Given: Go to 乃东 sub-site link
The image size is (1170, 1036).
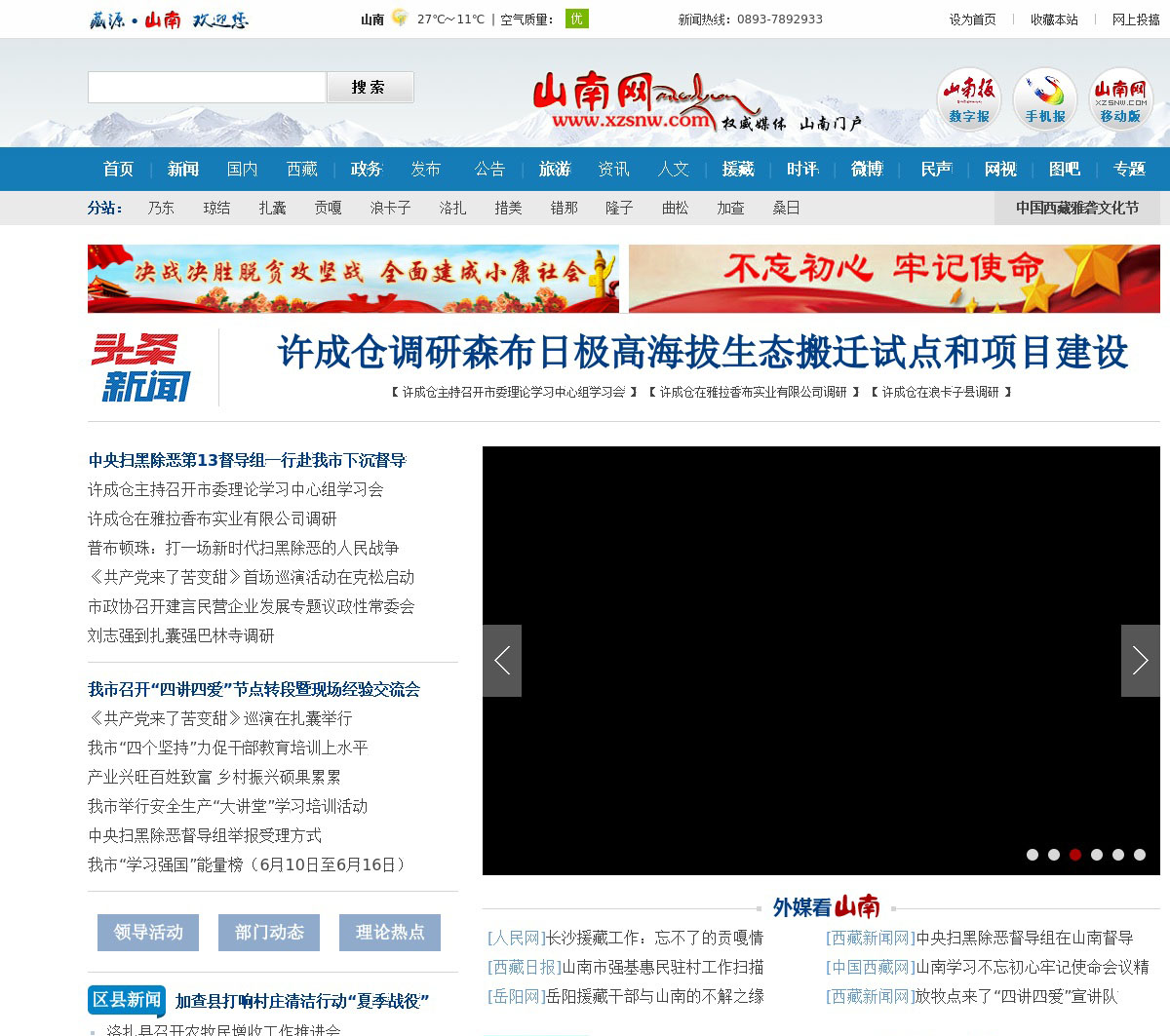Looking at the screenshot, I should pyautogui.click(x=161, y=208).
